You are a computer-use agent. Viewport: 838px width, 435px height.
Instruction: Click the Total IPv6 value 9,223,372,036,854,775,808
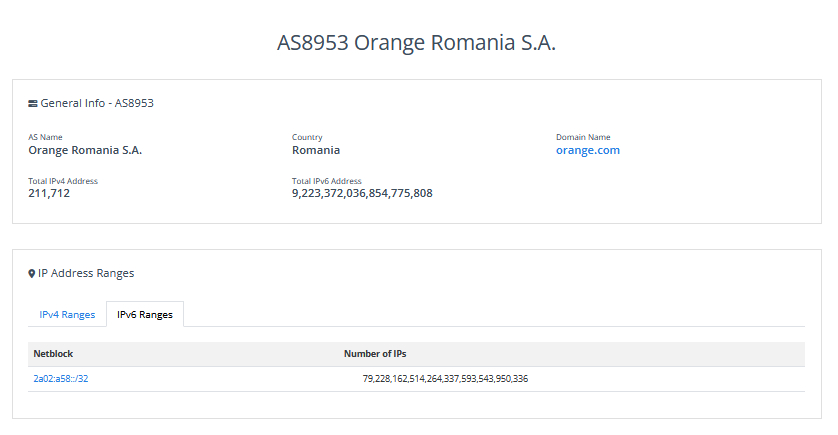362,193
